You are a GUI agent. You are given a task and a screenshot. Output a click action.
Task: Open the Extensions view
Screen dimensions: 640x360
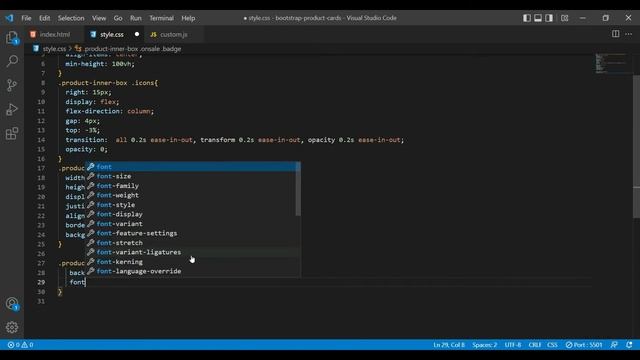pyautogui.click(x=12, y=133)
